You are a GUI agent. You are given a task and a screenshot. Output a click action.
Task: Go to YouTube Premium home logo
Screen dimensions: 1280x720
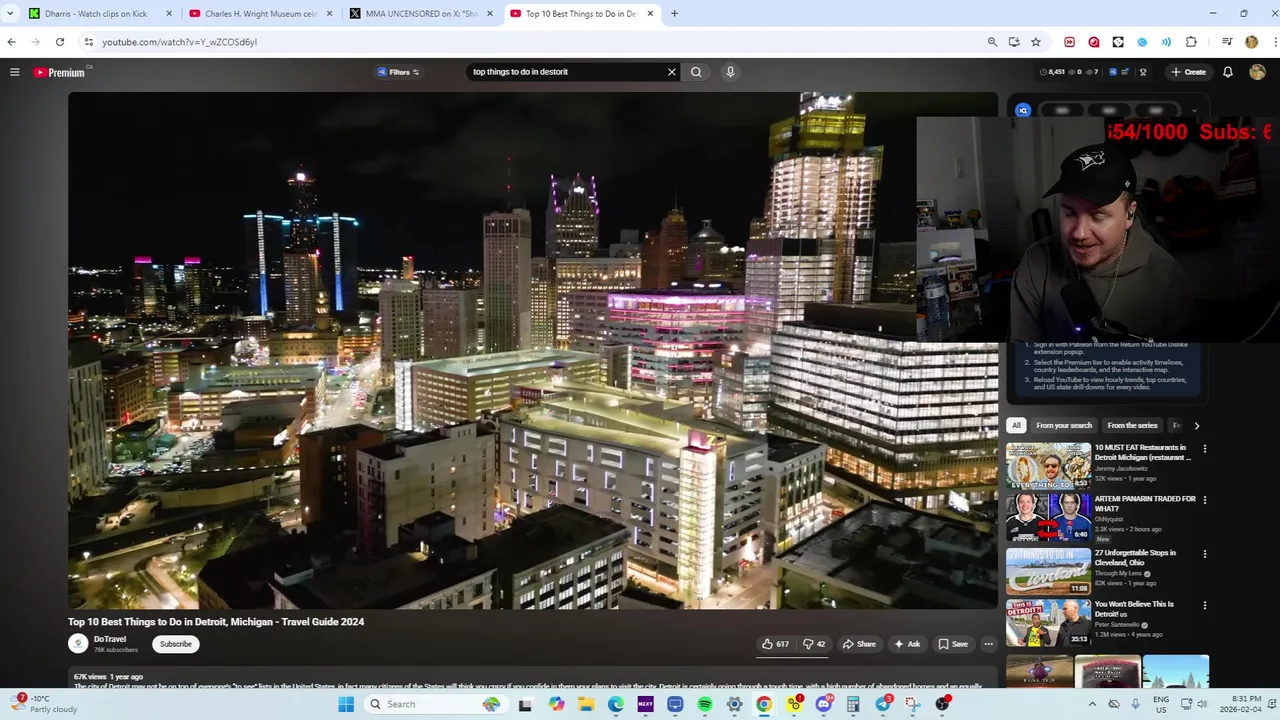point(60,72)
